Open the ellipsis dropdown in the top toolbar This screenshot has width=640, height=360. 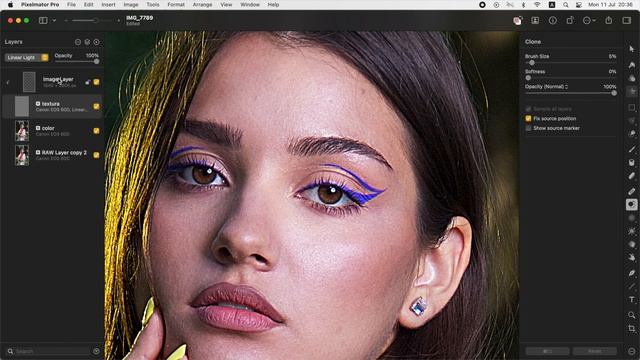click(589, 20)
